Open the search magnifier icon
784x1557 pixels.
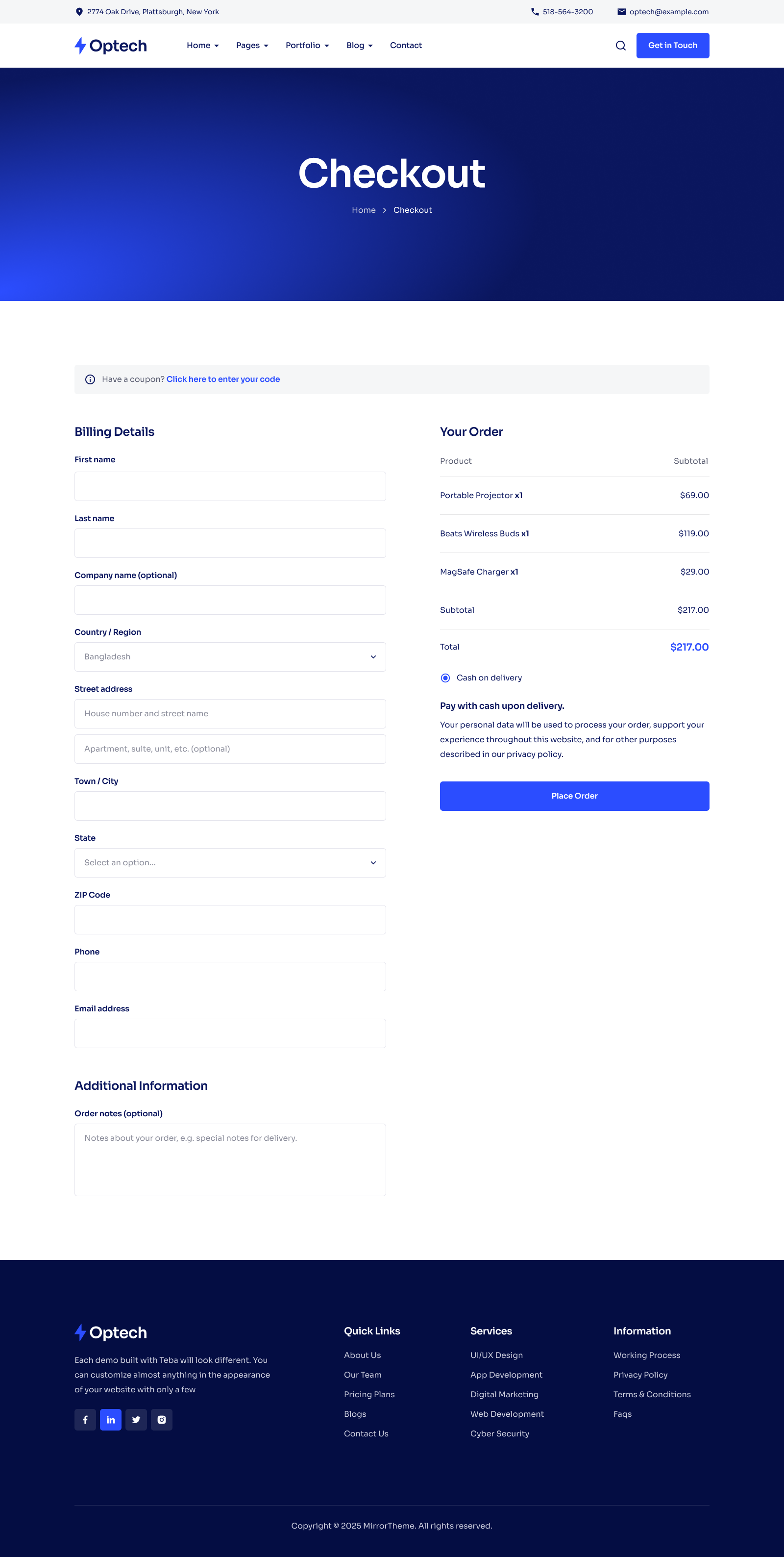[x=620, y=45]
